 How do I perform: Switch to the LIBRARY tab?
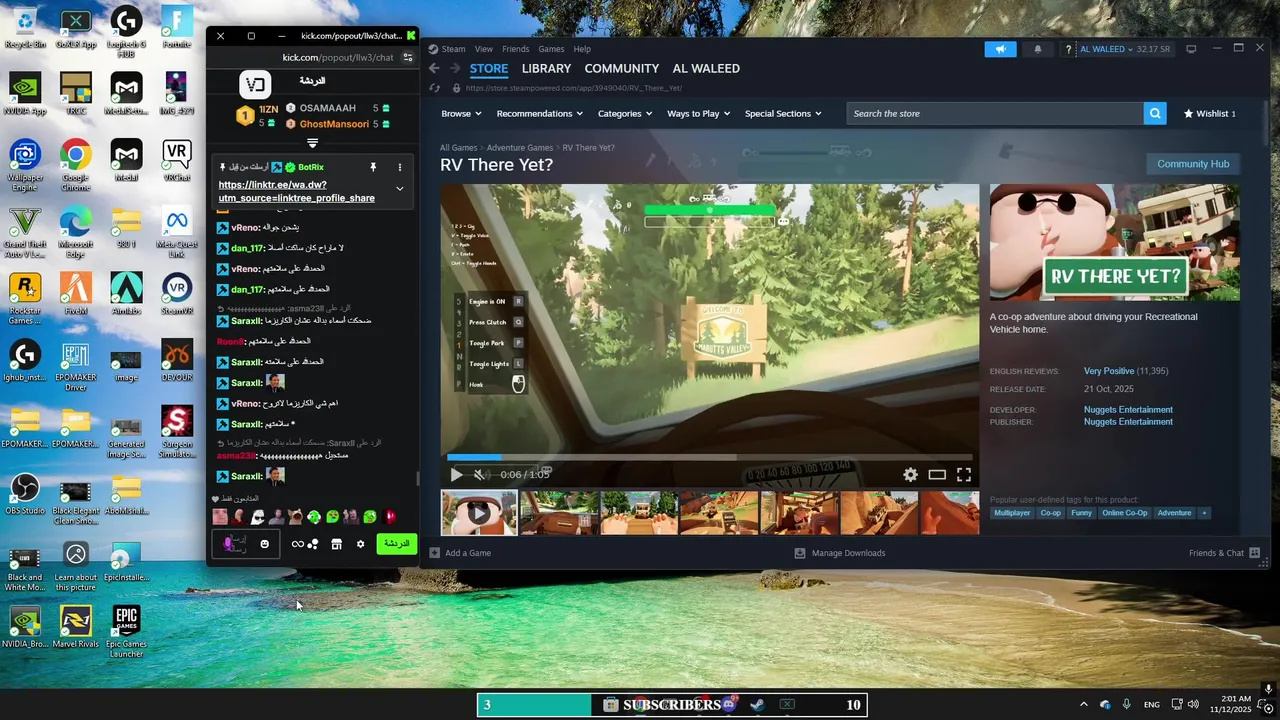[546, 68]
